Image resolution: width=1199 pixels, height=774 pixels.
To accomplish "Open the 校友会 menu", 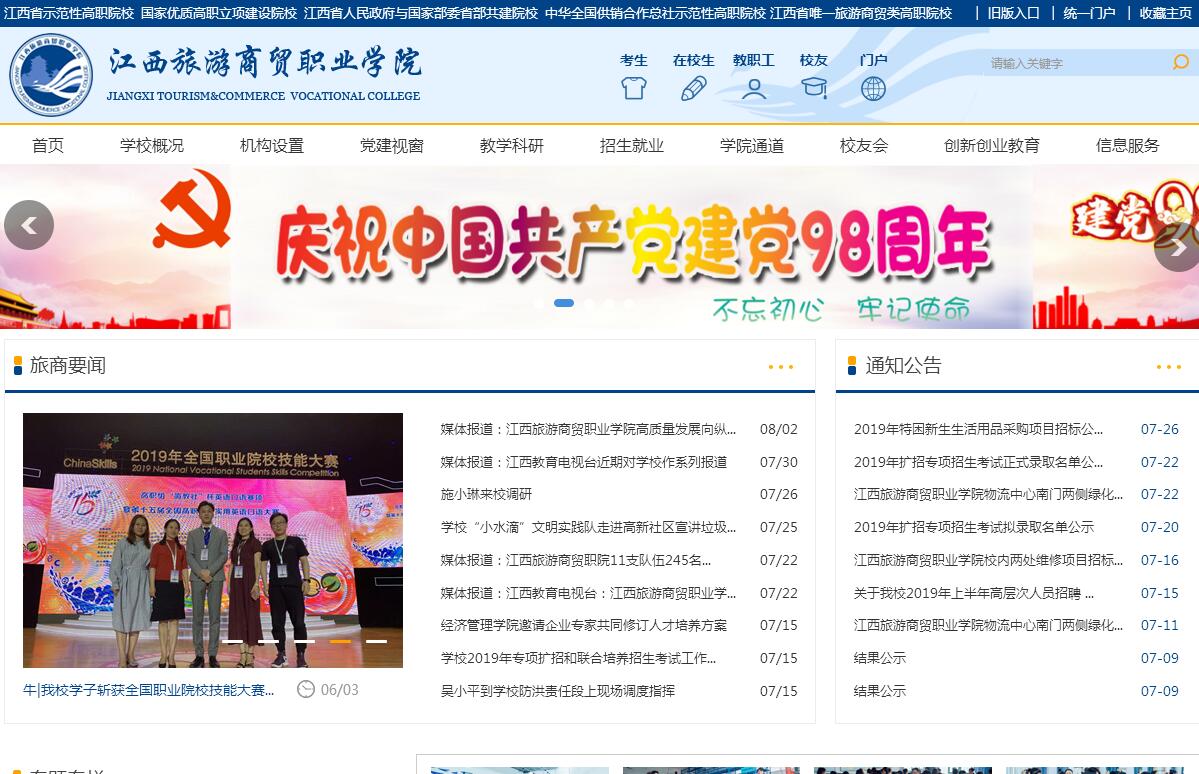I will pyautogui.click(x=864, y=145).
